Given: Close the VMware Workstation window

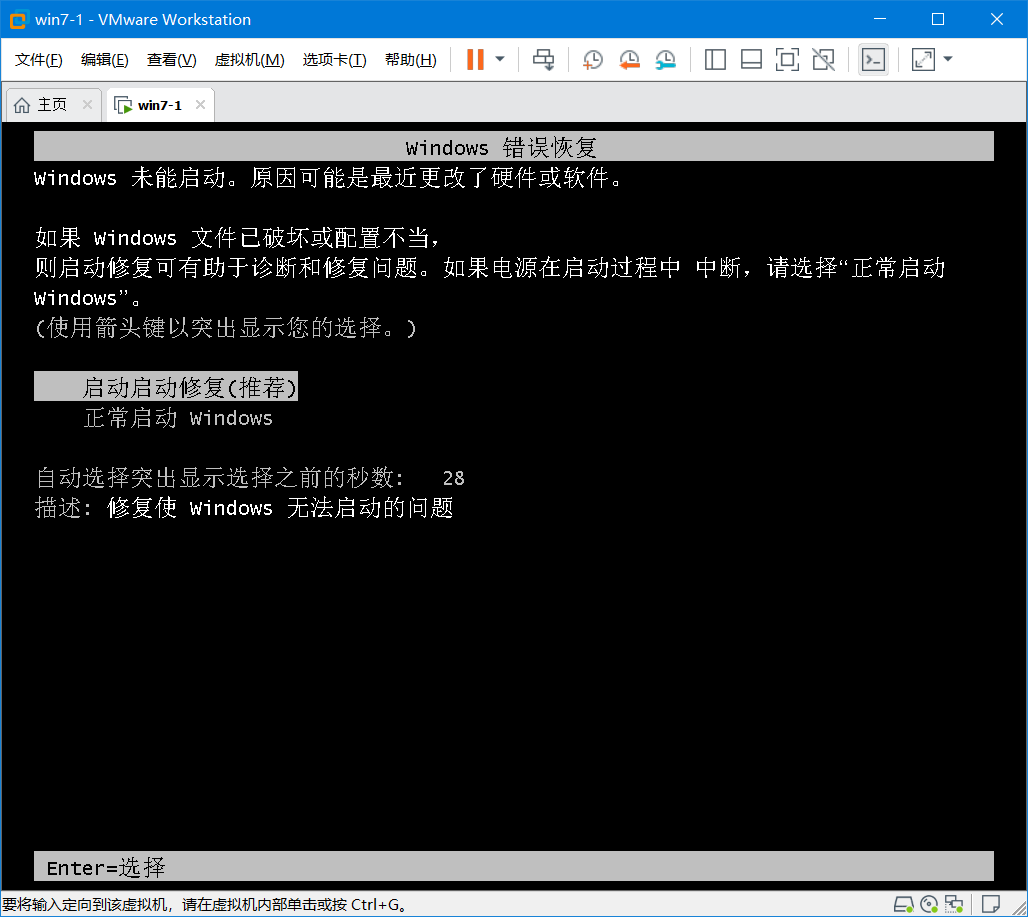Looking at the screenshot, I should pos(997,19).
